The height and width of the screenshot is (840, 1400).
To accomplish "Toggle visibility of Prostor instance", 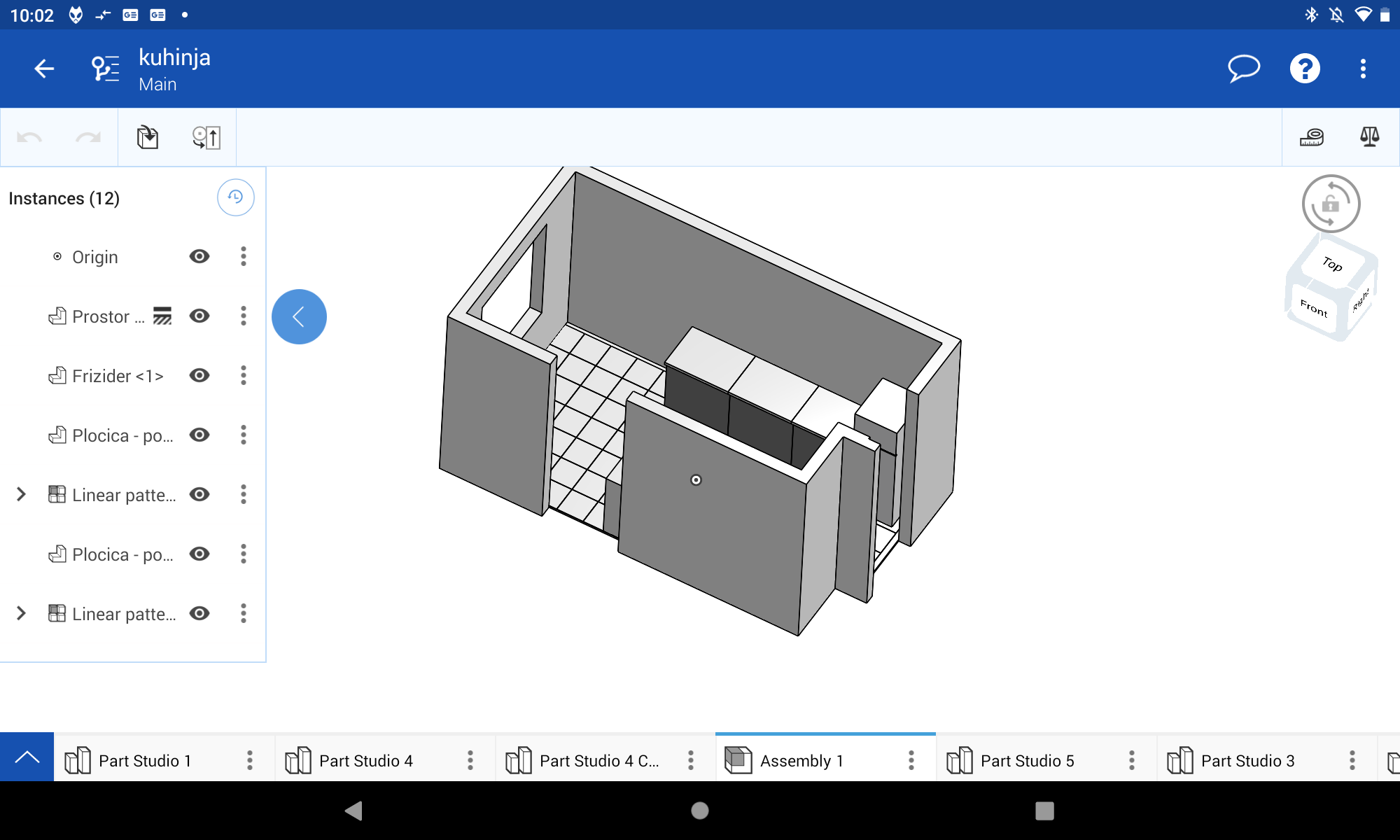I will (x=199, y=316).
